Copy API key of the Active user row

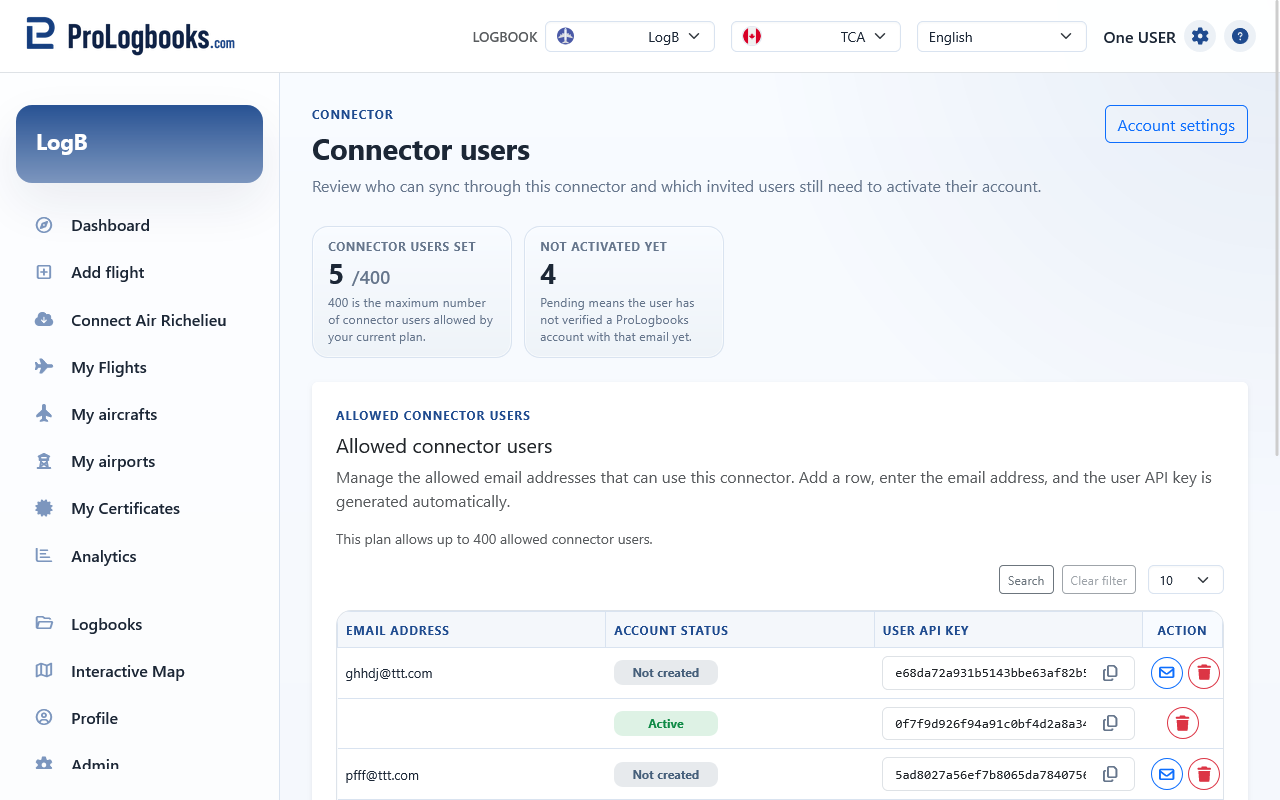tap(1110, 723)
